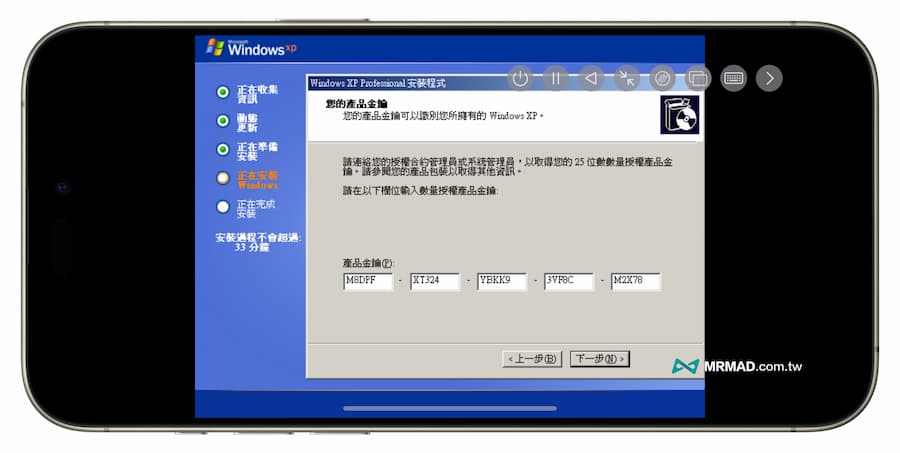Click the fifth product key field M2X78
Image resolution: width=900 pixels, height=453 pixels.
point(635,281)
